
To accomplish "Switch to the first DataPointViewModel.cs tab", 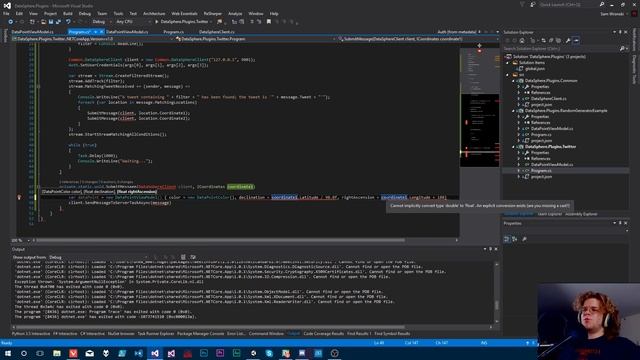I will point(33,32).
